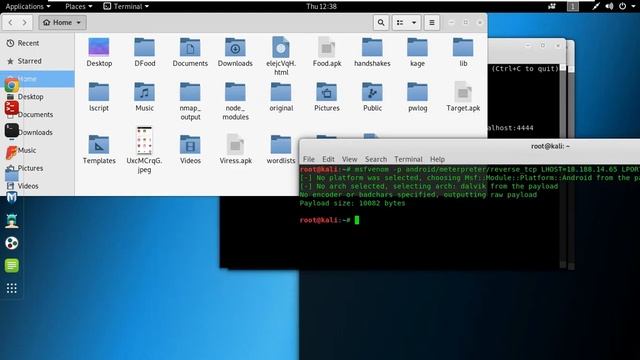Open the Templates folder
The height and width of the screenshot is (360, 640).
click(x=99, y=150)
